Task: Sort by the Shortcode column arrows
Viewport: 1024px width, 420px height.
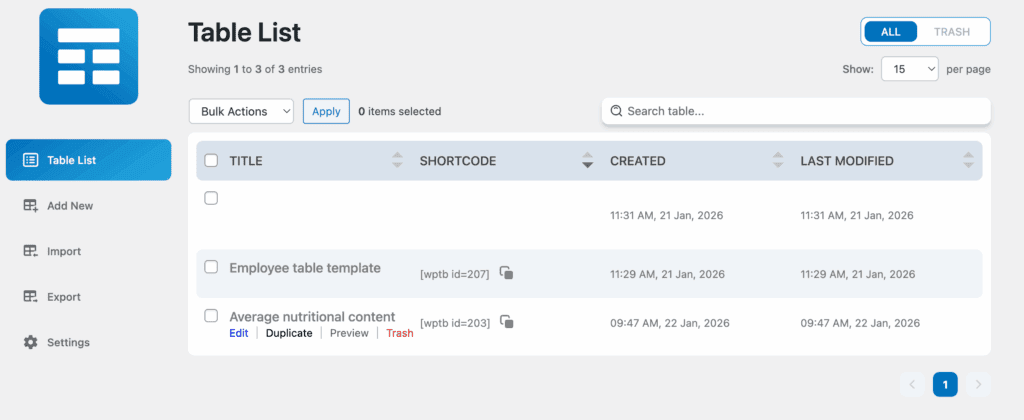Action: click(x=587, y=161)
